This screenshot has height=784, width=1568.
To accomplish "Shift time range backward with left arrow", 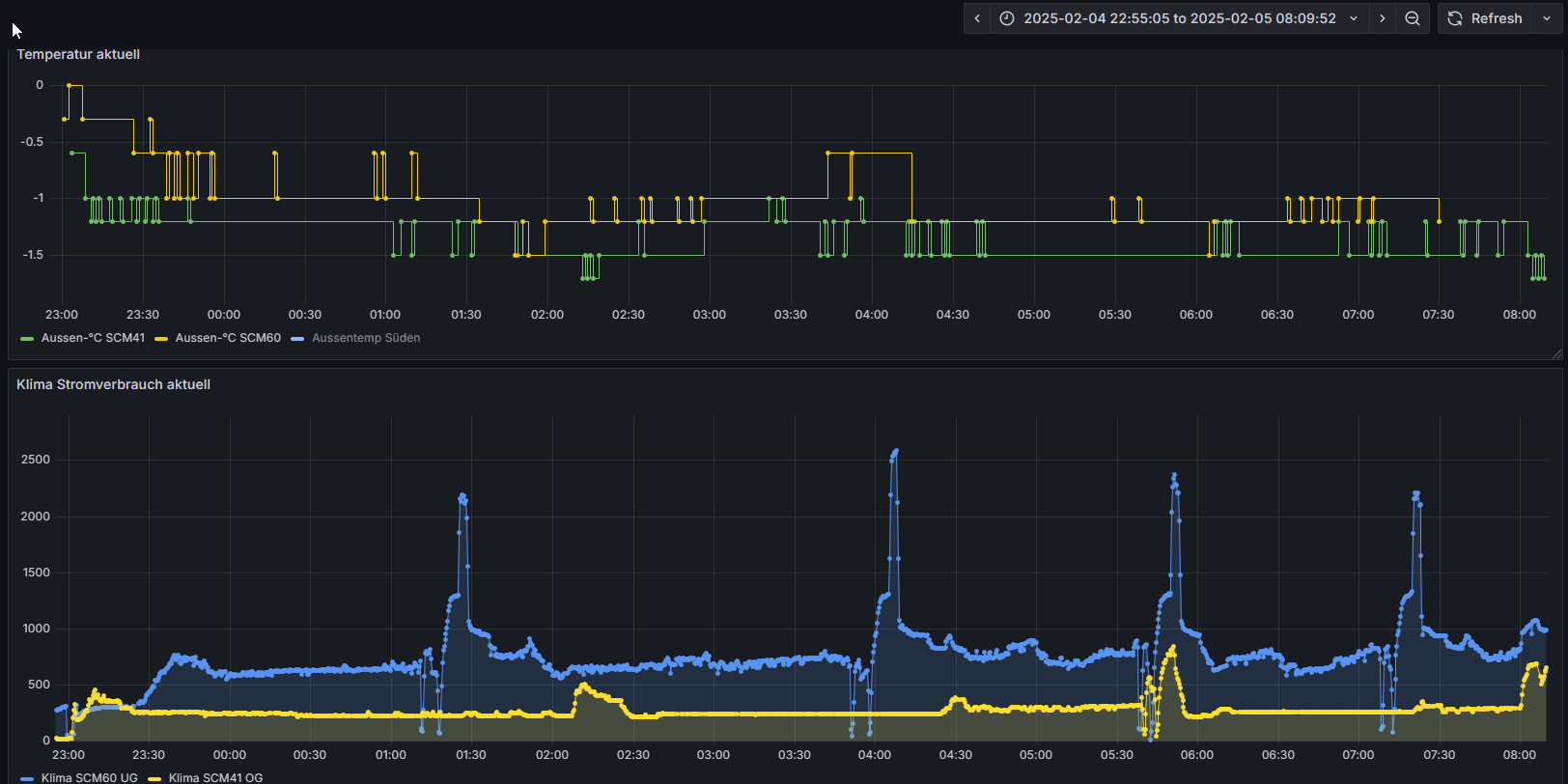I will 977,18.
